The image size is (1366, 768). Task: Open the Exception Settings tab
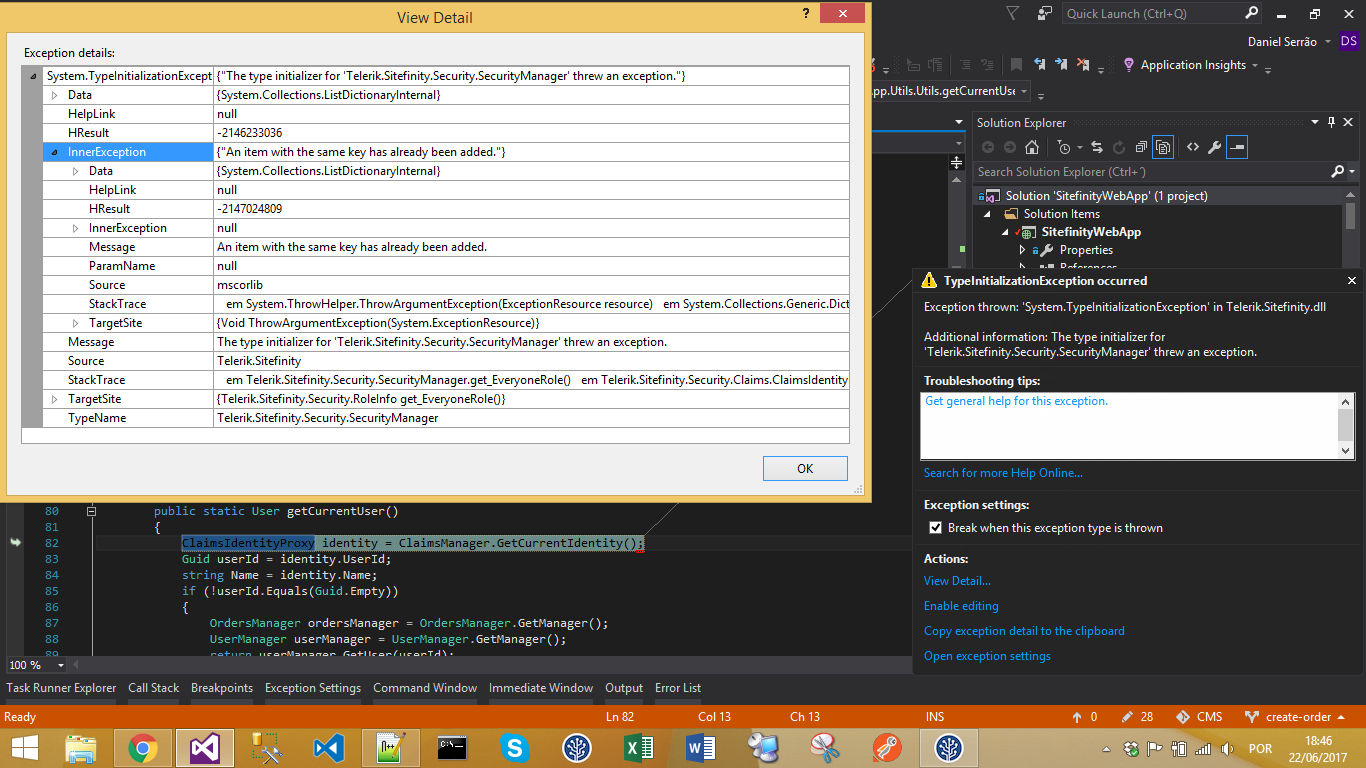click(x=313, y=688)
